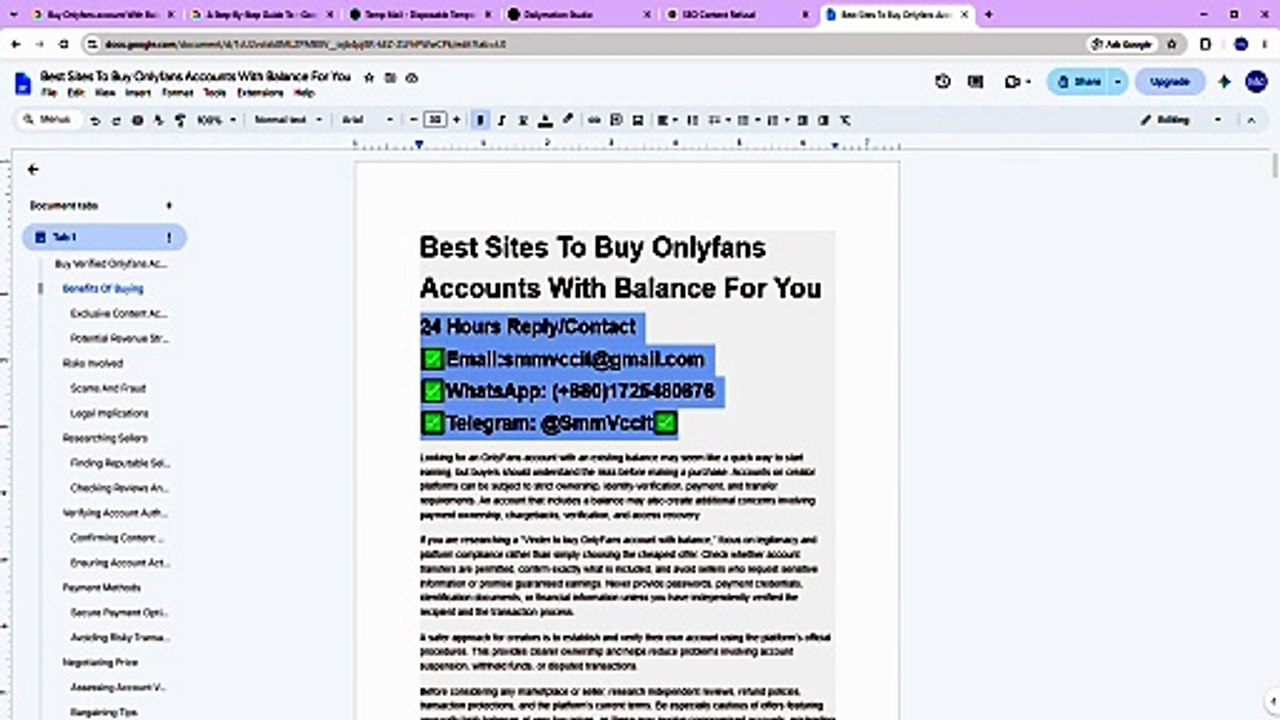Screen dimensions: 1280x720
Task: Open the Help menu
Action: click(x=304, y=93)
